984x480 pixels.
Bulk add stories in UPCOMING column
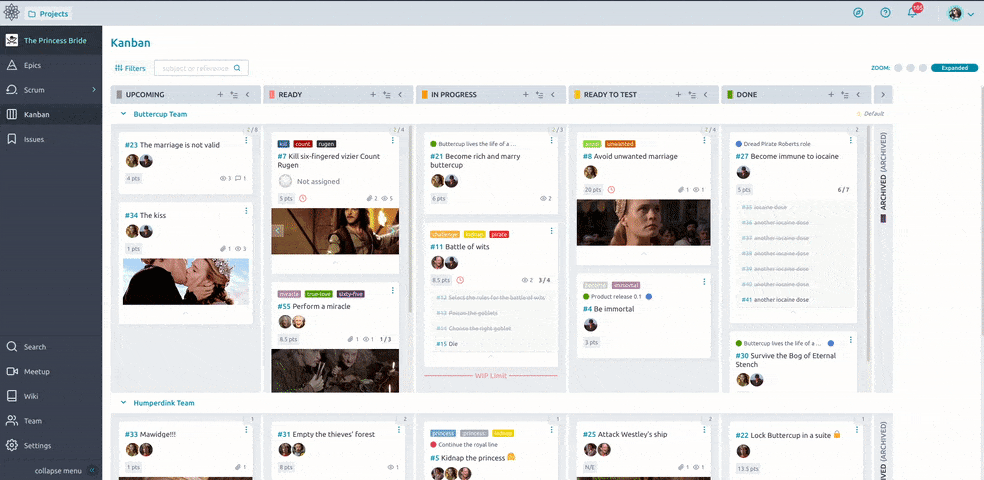(x=234, y=95)
